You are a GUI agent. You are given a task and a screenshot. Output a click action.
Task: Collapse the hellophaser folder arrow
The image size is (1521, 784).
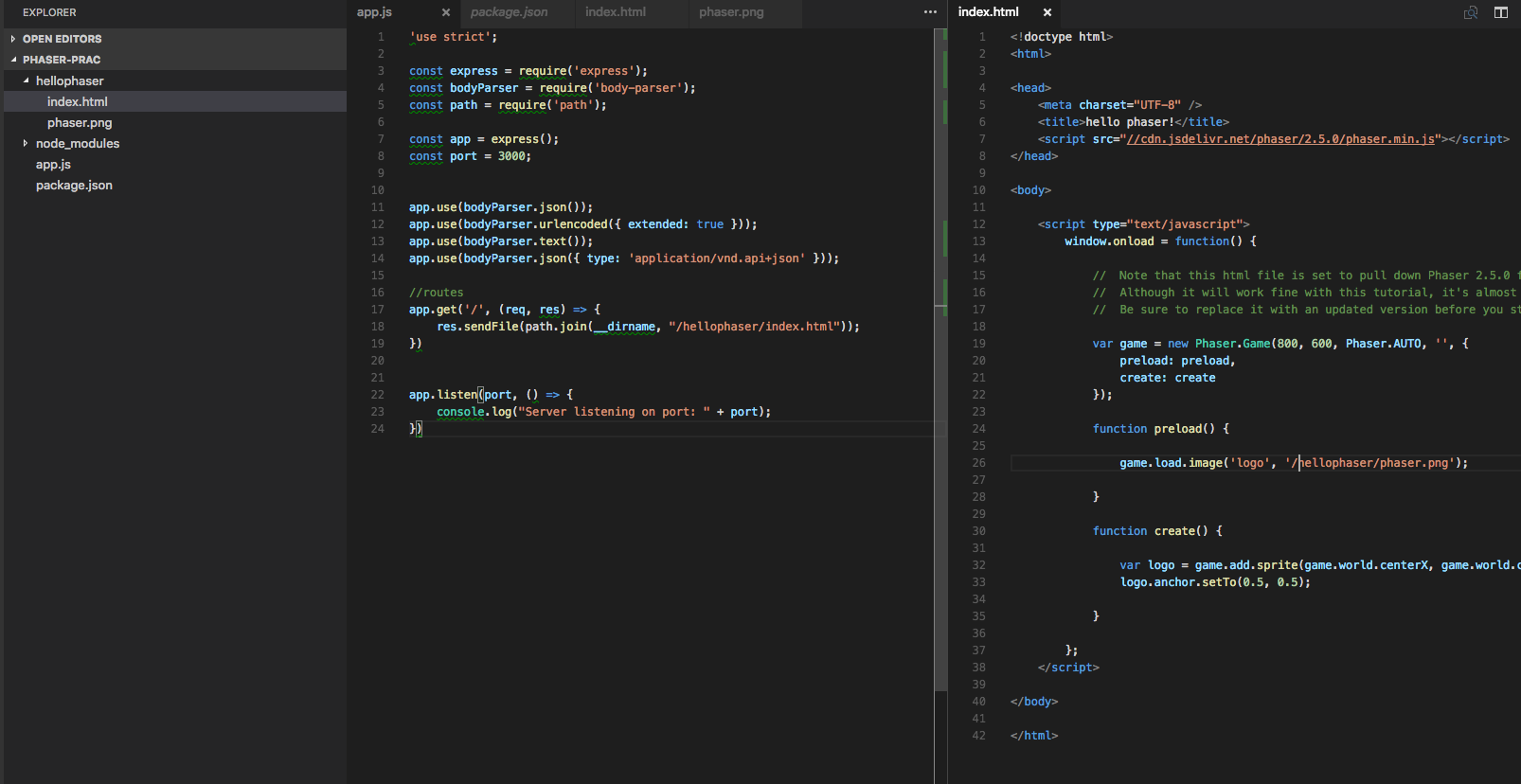pyautogui.click(x=26, y=80)
